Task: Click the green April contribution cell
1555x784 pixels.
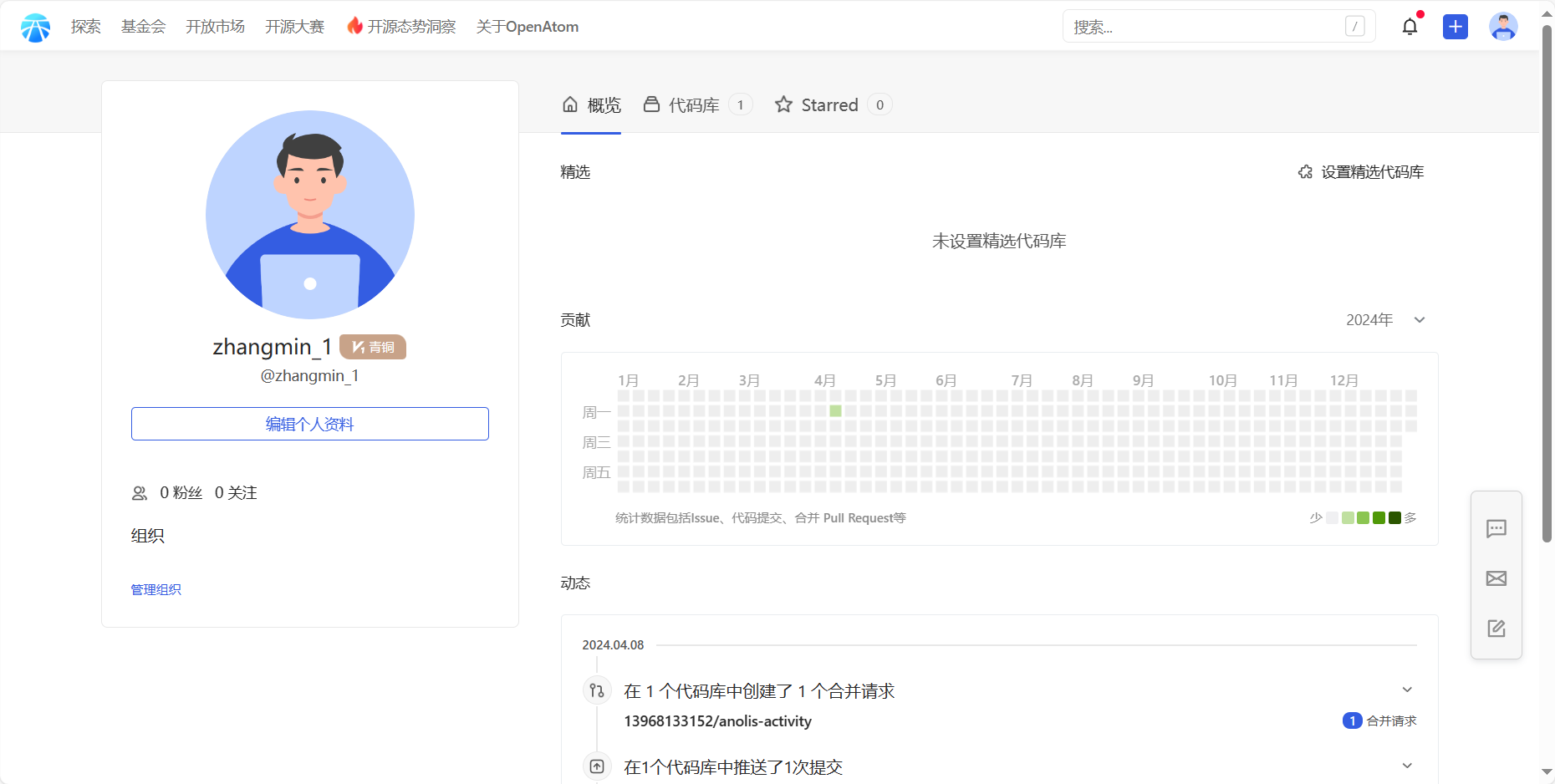Action: [x=835, y=410]
